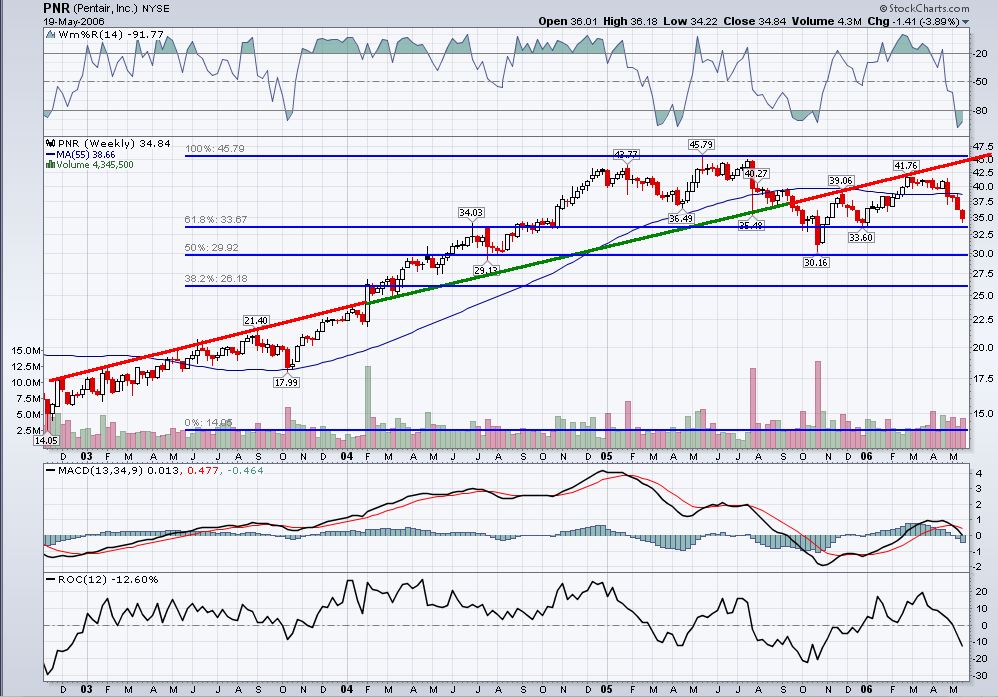Click the -50 level on Williams %R axis
Screen dimensions: 998x697
click(x=980, y=82)
